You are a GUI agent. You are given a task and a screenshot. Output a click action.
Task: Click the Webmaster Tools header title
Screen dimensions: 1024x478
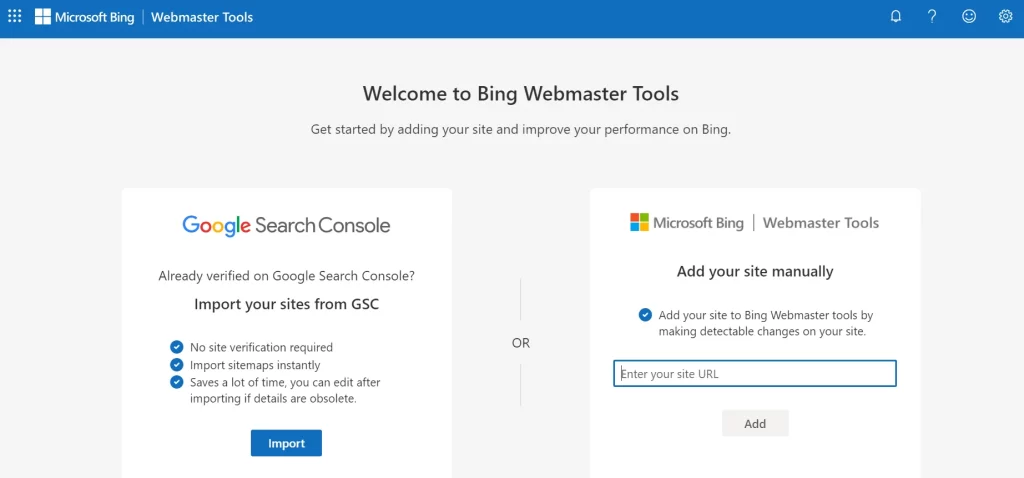click(x=202, y=17)
